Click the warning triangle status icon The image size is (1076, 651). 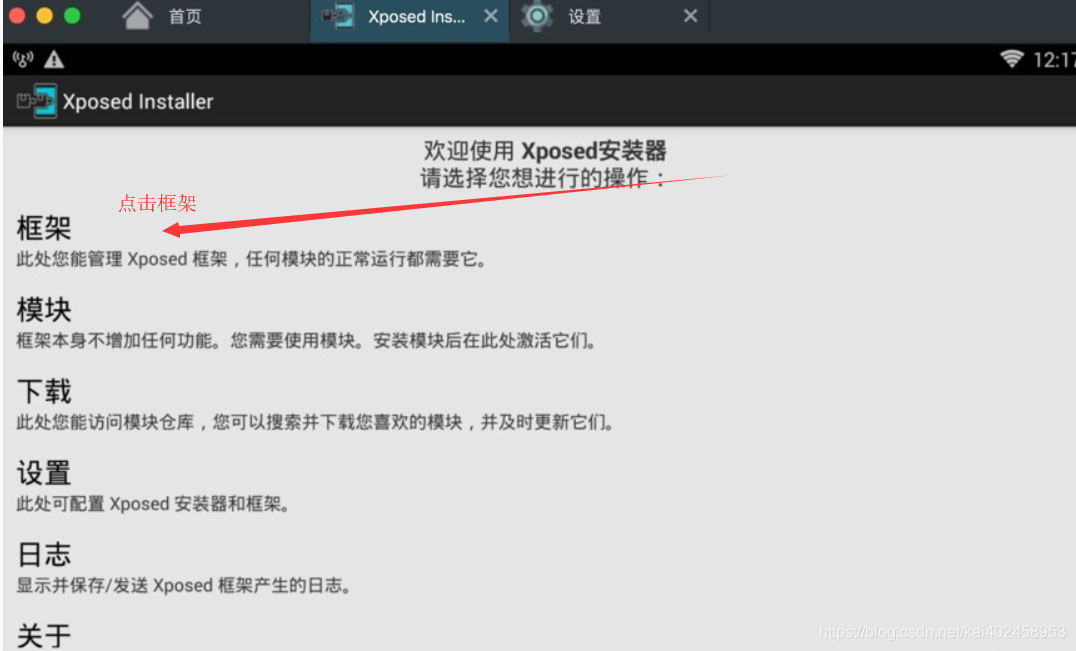54,60
